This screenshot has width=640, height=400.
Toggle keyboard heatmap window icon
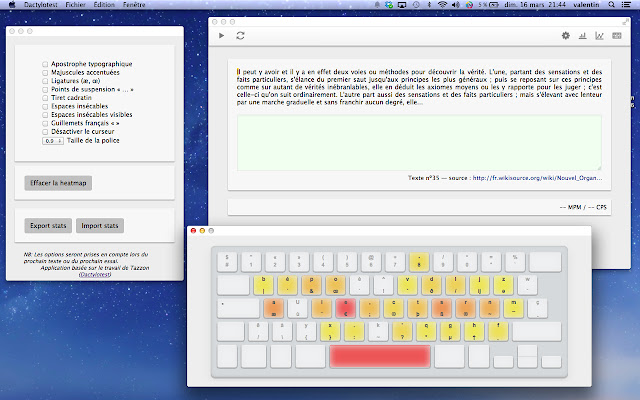(x=617, y=36)
